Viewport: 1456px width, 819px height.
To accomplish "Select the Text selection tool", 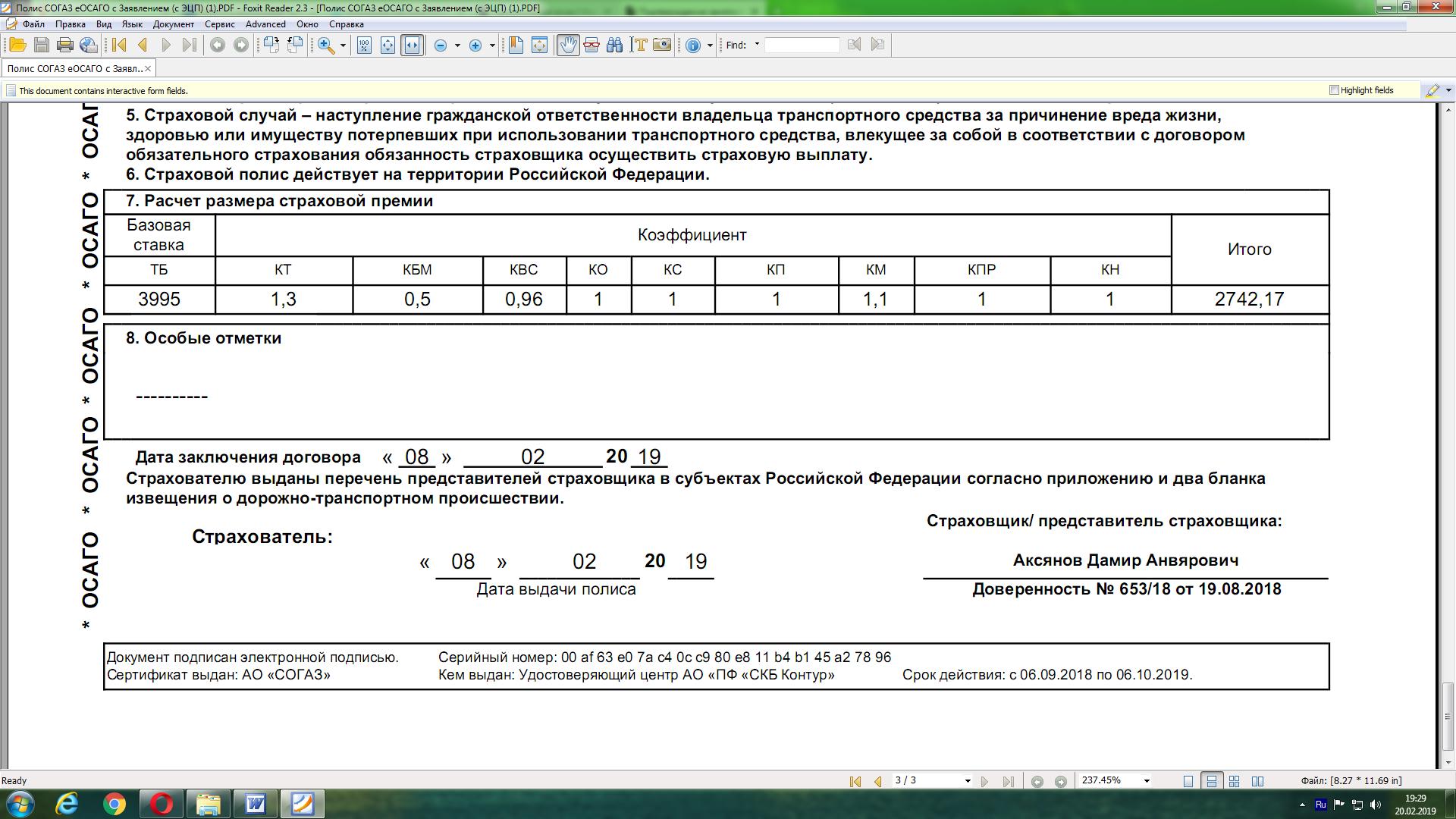I will [x=639, y=45].
